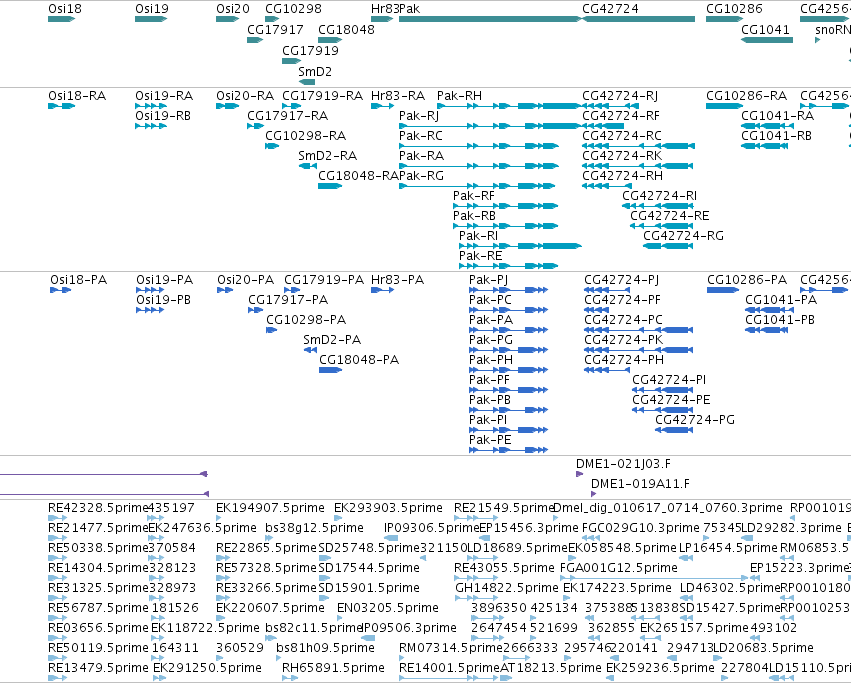The width and height of the screenshot is (851, 683).
Task: Select the CG17917 gene label
Action: [275, 29]
